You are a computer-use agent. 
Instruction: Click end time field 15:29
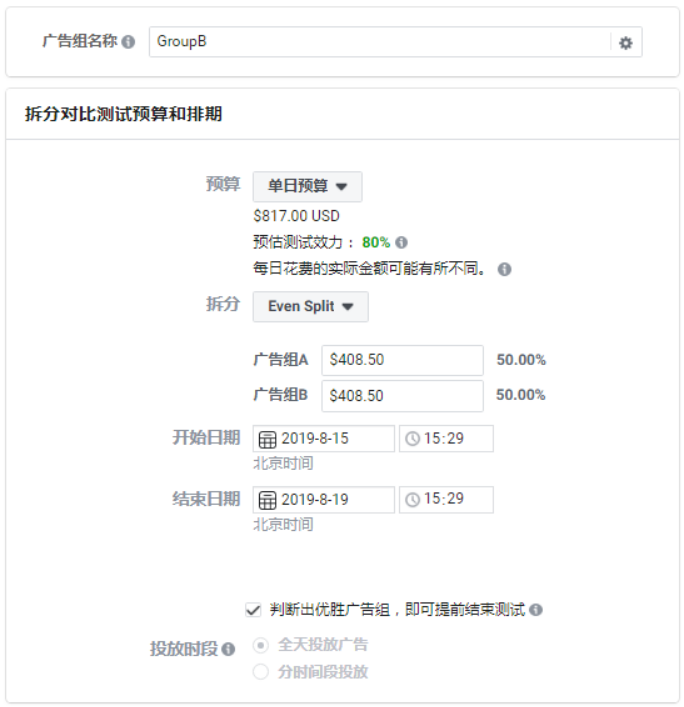(x=446, y=500)
